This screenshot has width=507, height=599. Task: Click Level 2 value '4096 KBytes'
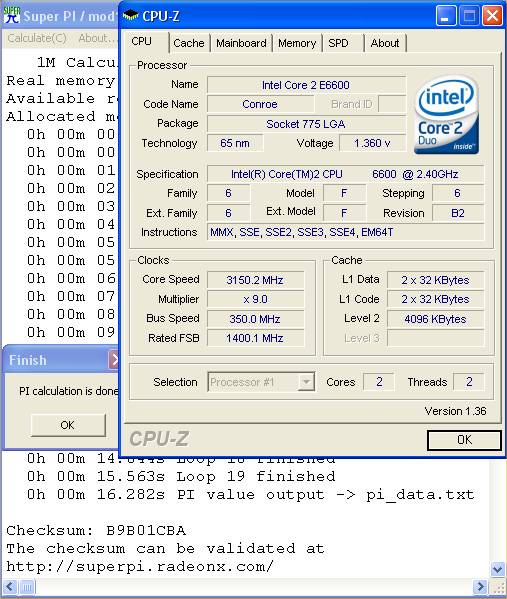pyautogui.click(x=435, y=319)
